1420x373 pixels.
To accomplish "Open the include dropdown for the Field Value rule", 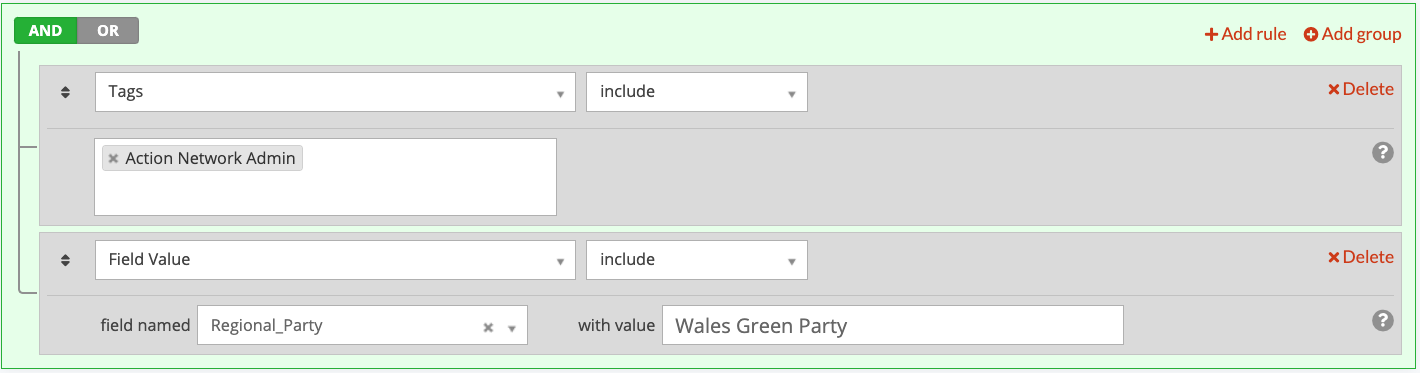I will (x=697, y=260).
